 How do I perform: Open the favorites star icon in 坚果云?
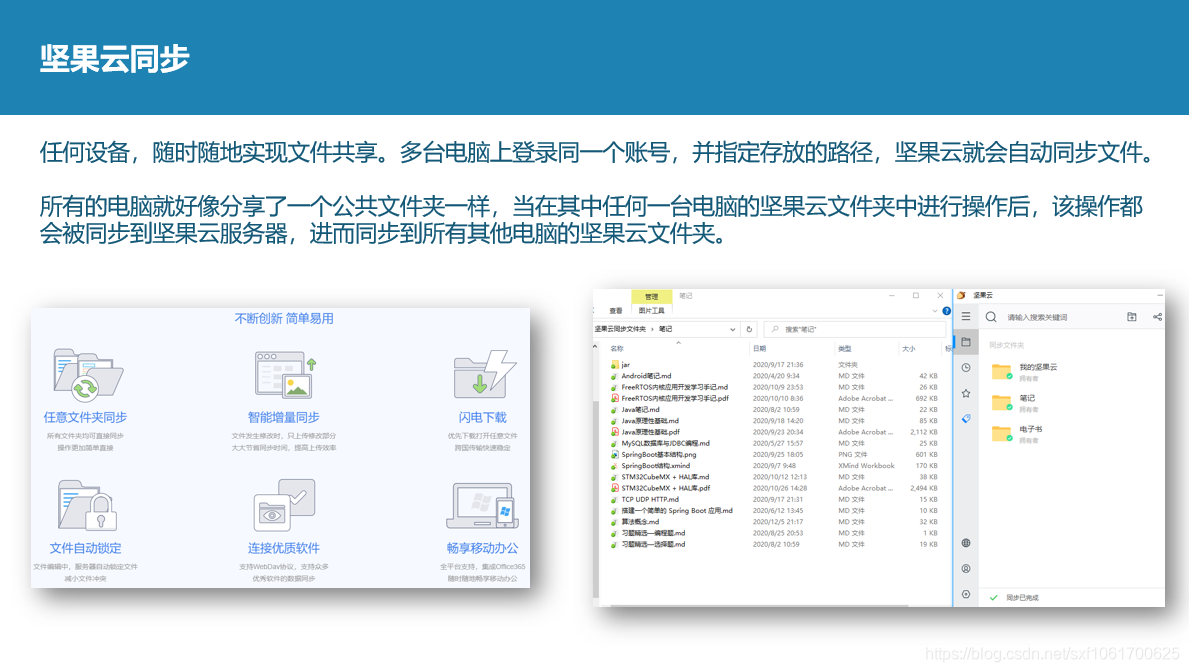click(965, 393)
